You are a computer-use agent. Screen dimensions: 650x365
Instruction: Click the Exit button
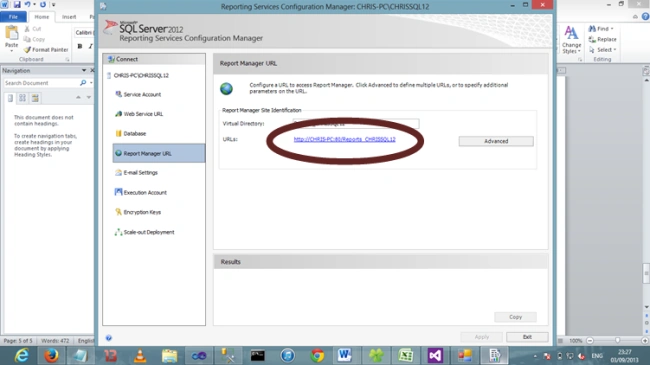point(527,337)
